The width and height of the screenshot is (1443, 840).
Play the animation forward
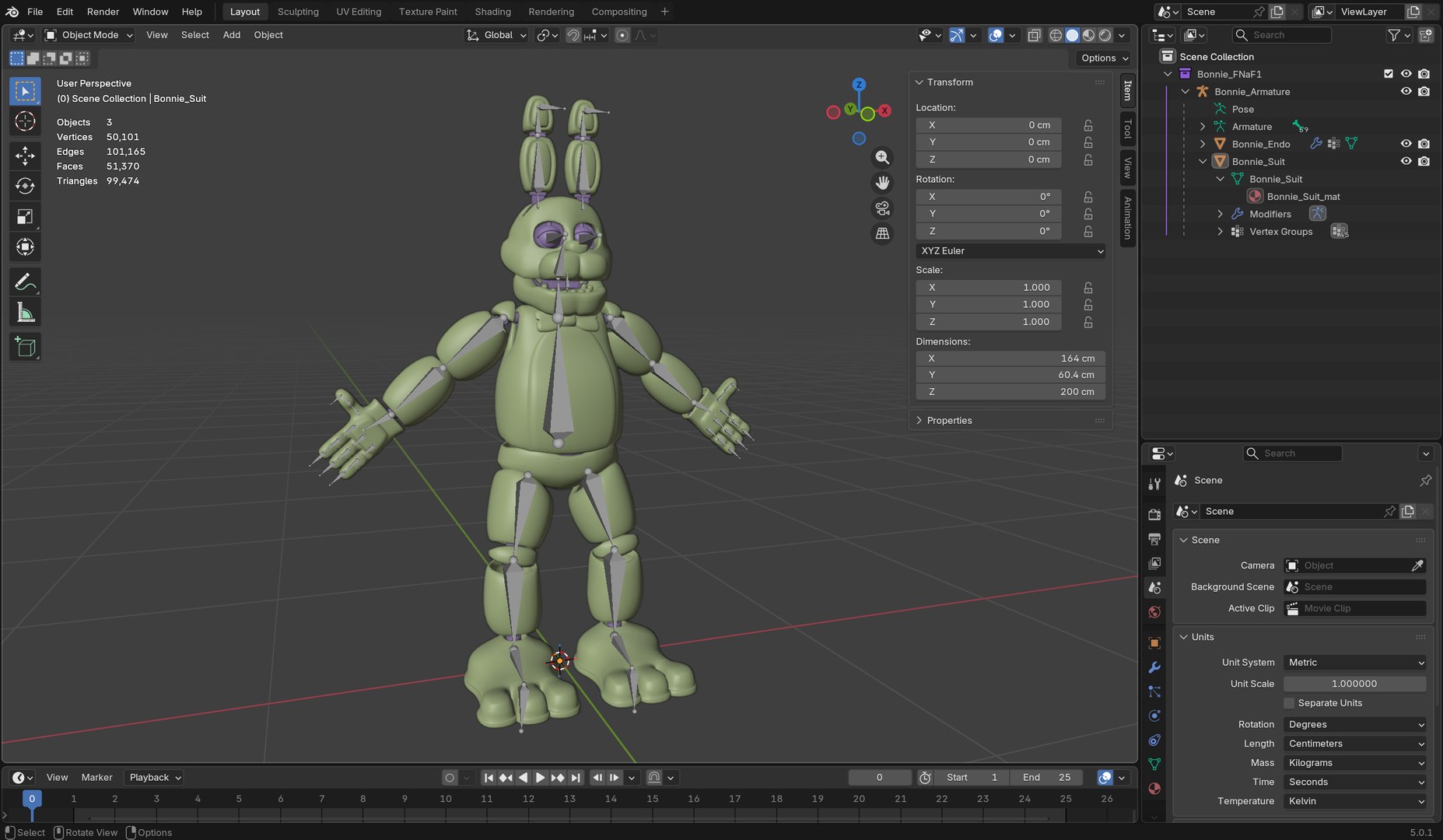click(x=541, y=778)
